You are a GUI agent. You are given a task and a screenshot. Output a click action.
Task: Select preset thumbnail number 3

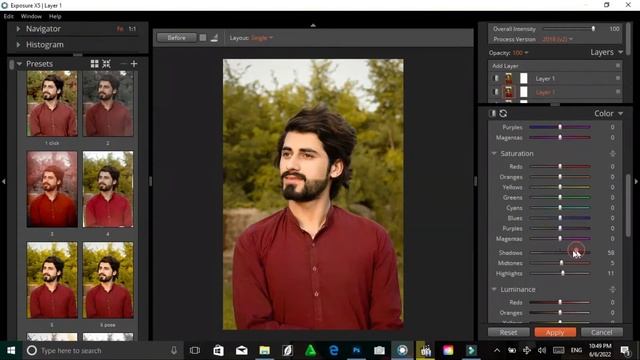click(x=52, y=189)
